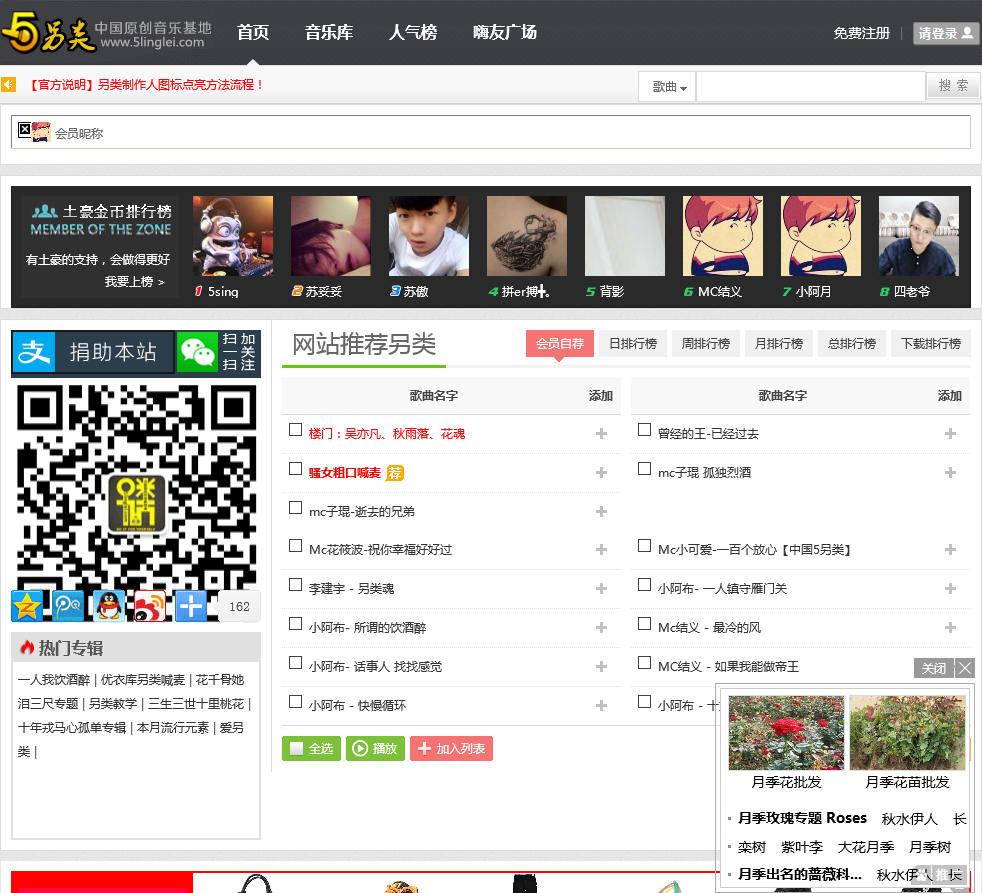The height and width of the screenshot is (893, 982).
Task: Add Mc结义 - 最冷的风 with plus icon
Action: 950,627
